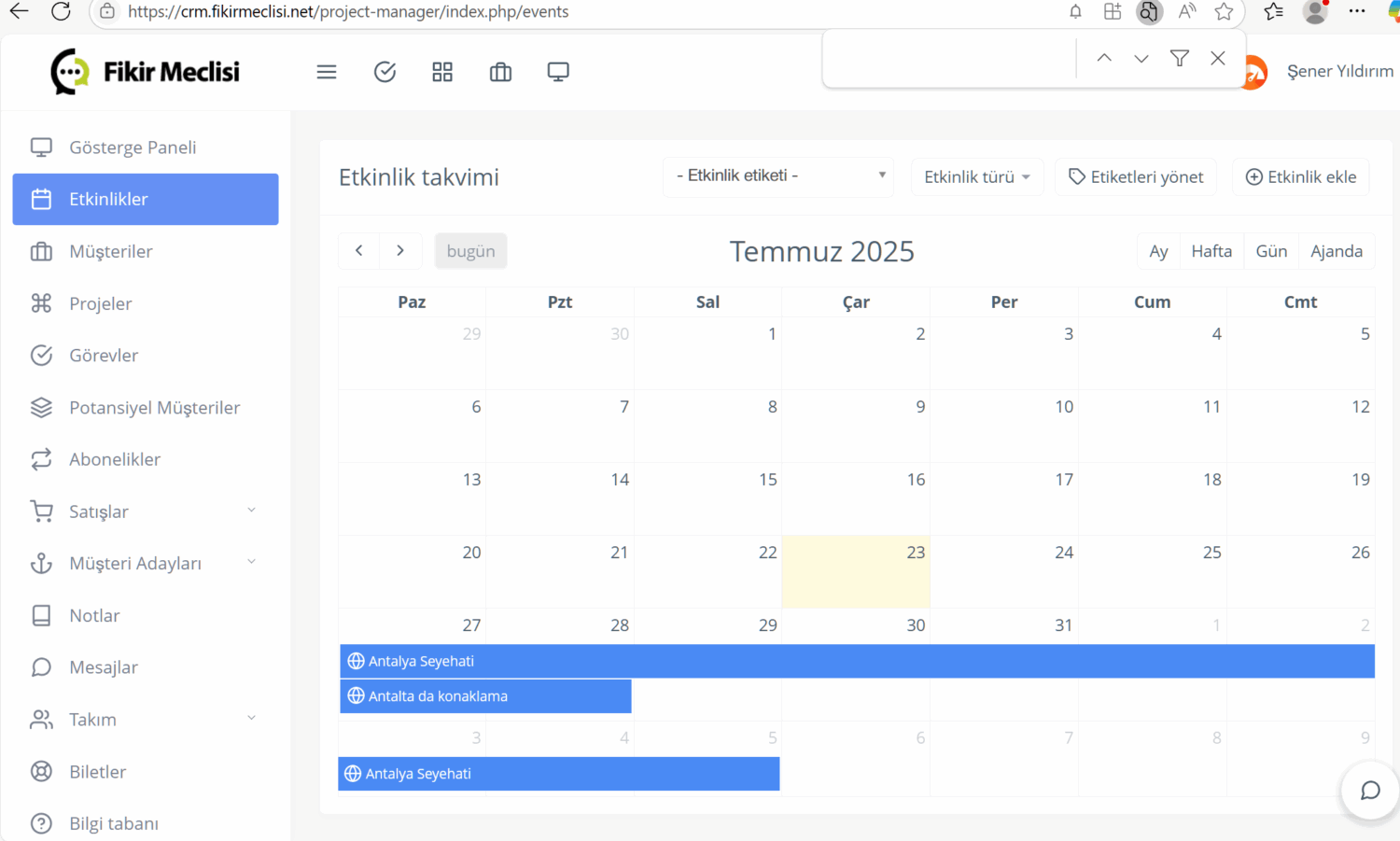Viewport: 1400px width, 841px height.
Task: Open Notlar in sidebar
Action: 146,615
